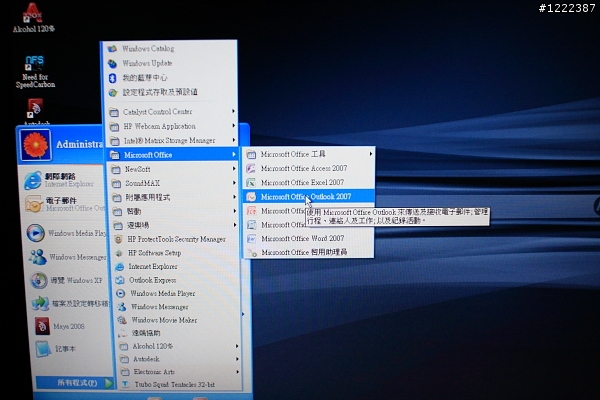Expand NewSoft submenu arrow
Image resolution: width=600 pixels, height=400 pixels.
234,168
